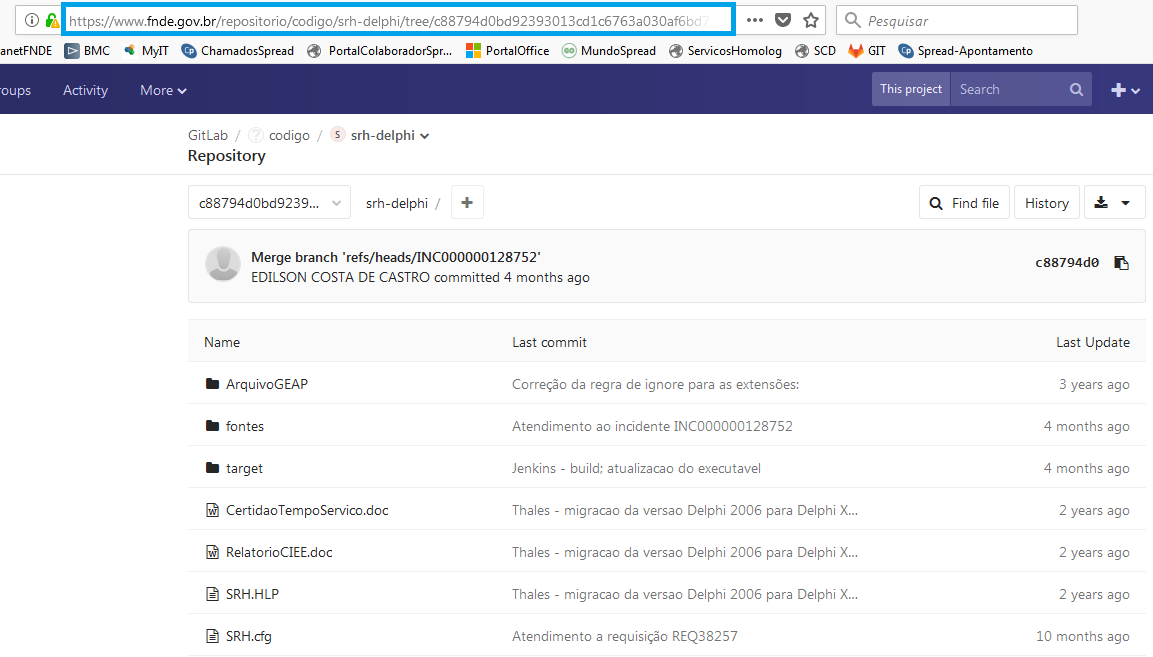This screenshot has height=657, width=1153.
Task: Open the new item plus dropdown in navbar
Action: [1125, 90]
